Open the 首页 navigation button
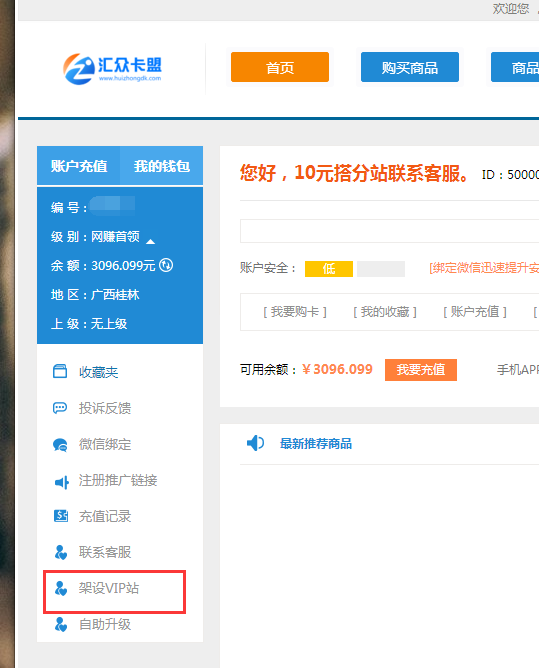This screenshot has width=539, height=668. click(280, 67)
